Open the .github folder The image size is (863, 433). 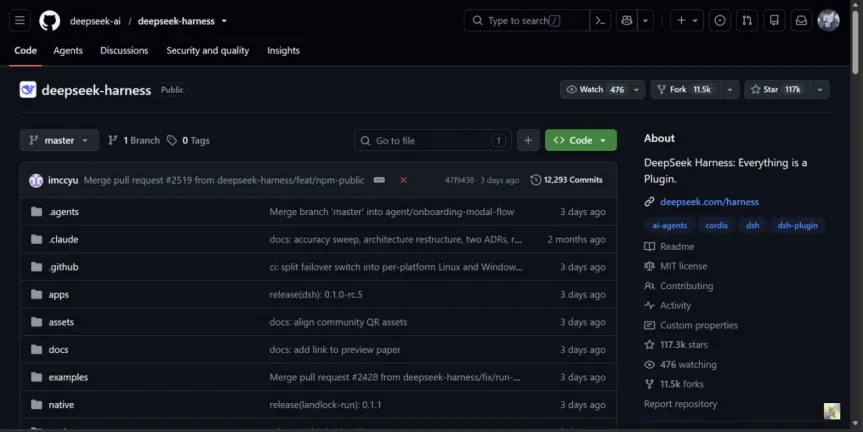(x=63, y=267)
